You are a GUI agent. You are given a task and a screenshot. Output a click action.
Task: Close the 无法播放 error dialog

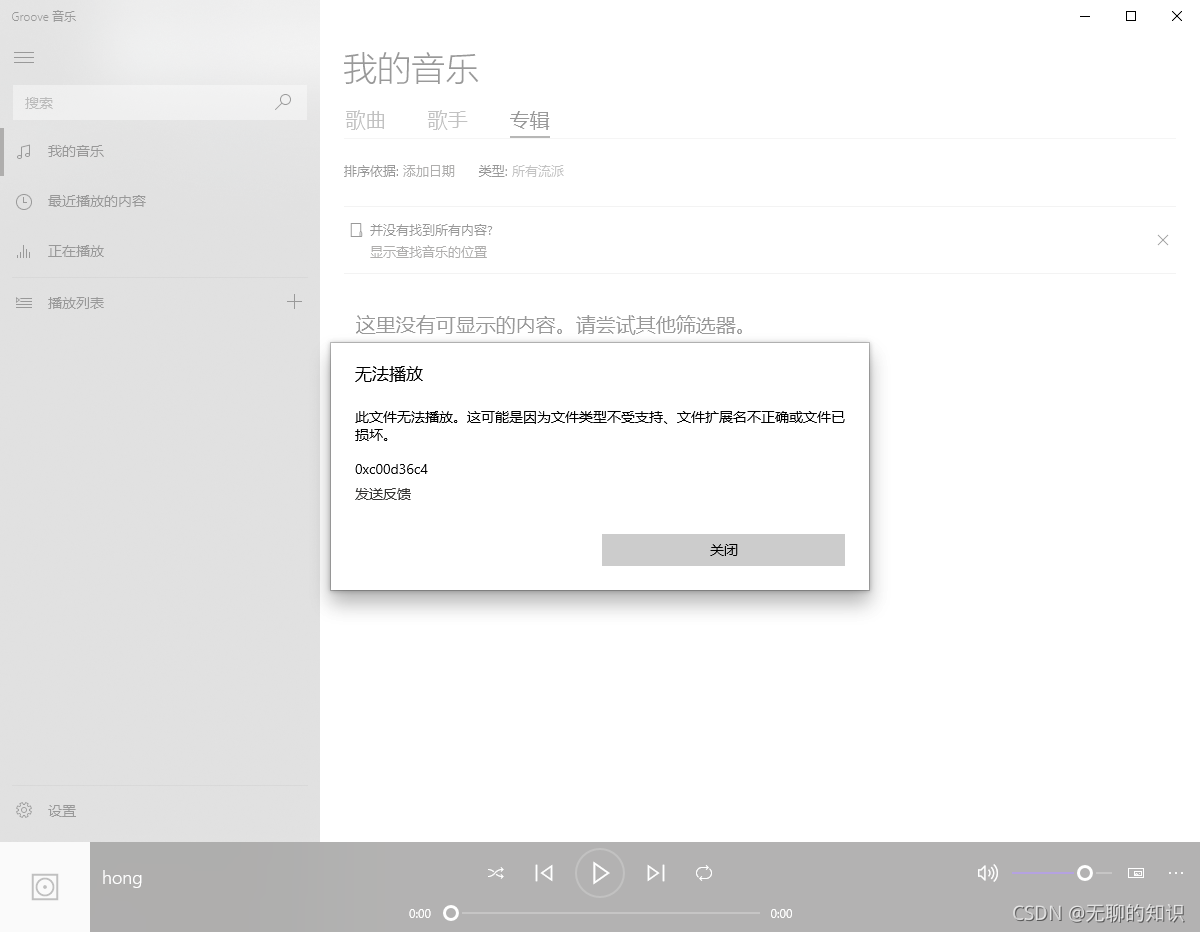722,549
